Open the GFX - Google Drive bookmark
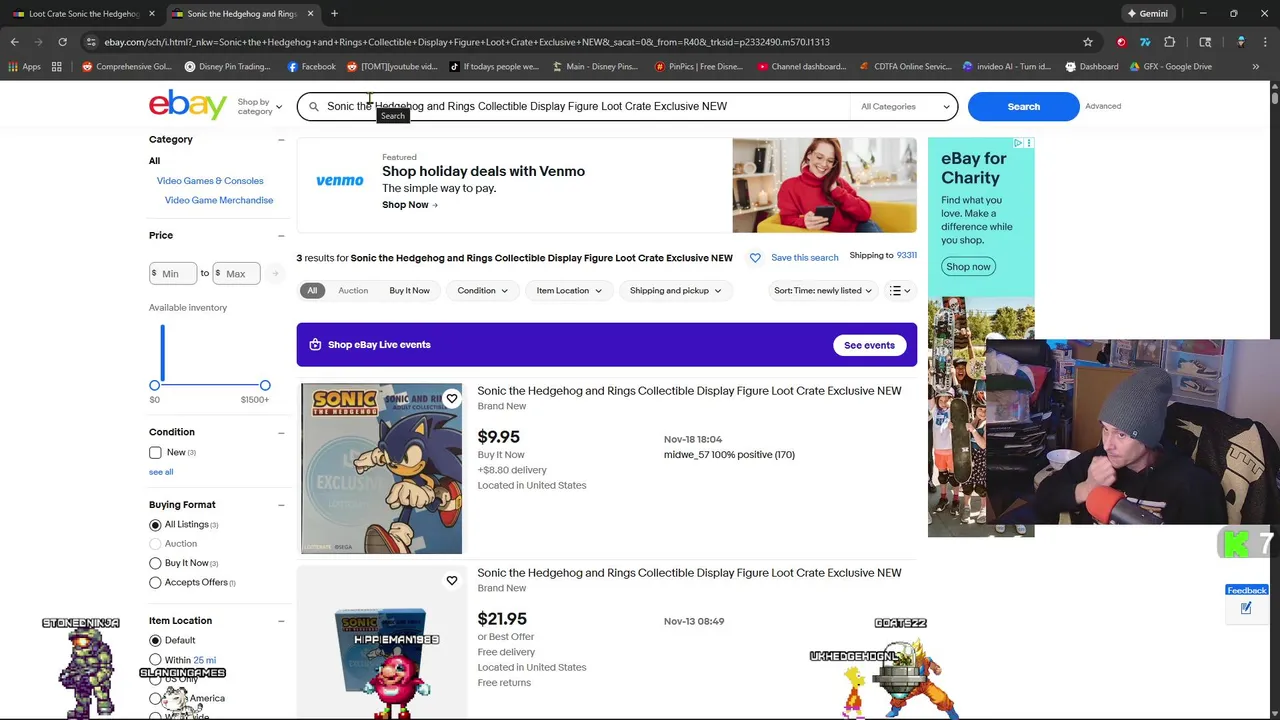The height and width of the screenshot is (720, 1280). point(1170,67)
